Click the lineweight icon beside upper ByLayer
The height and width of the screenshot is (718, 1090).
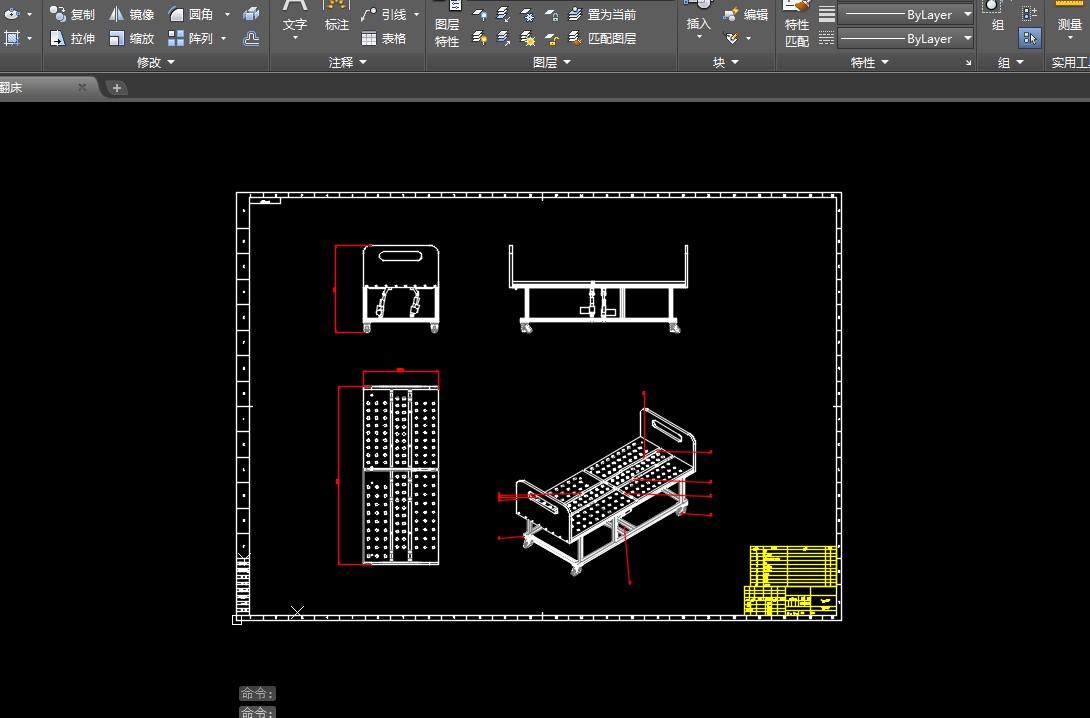pos(827,14)
